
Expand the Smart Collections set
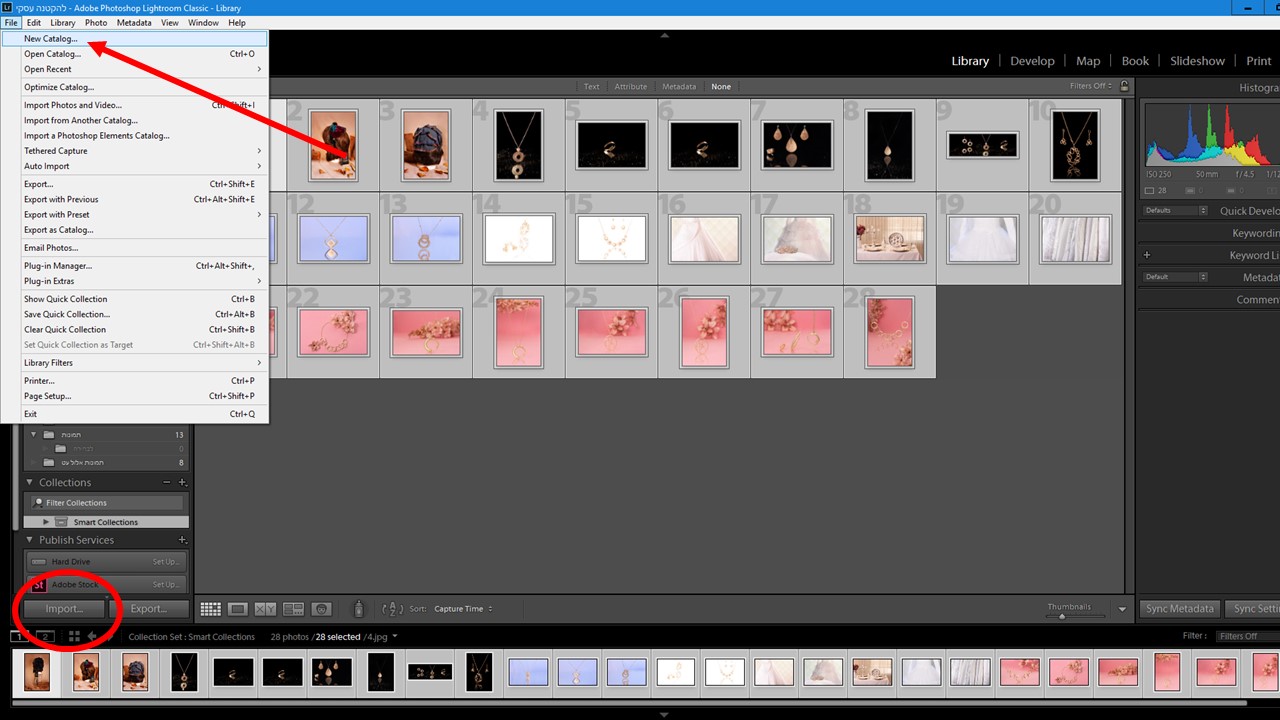coord(46,522)
